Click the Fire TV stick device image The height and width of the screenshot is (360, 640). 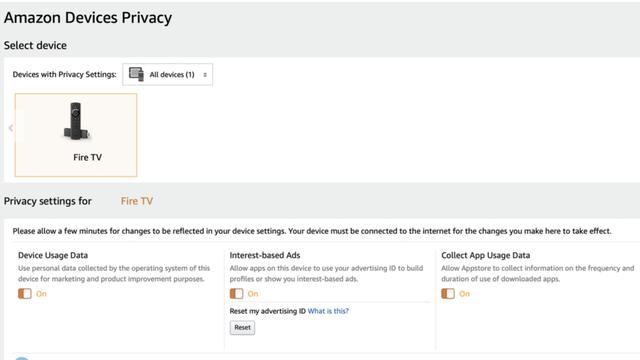[76, 121]
